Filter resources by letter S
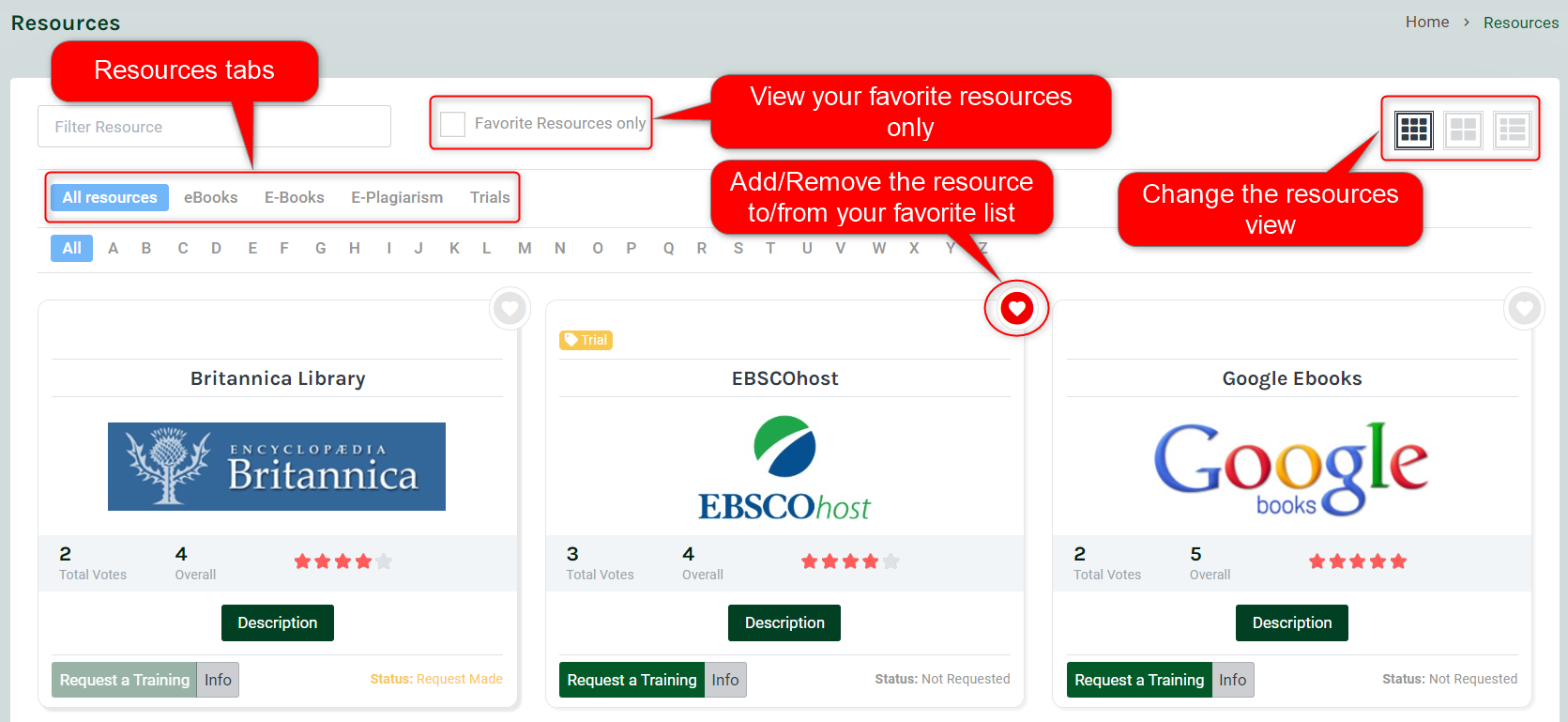Screen dimensions: 1568x722 point(738,248)
